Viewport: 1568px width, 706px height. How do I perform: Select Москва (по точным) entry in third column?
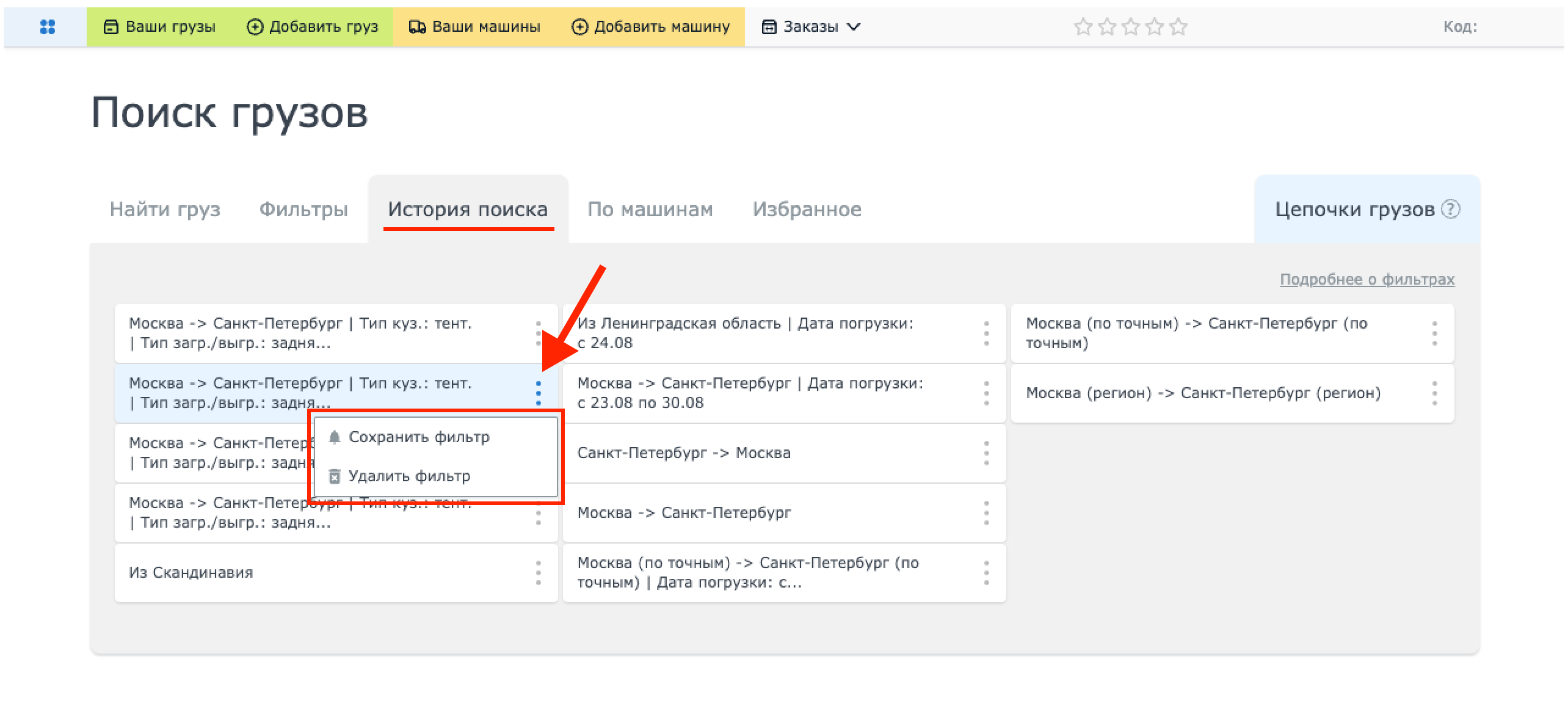click(1232, 333)
